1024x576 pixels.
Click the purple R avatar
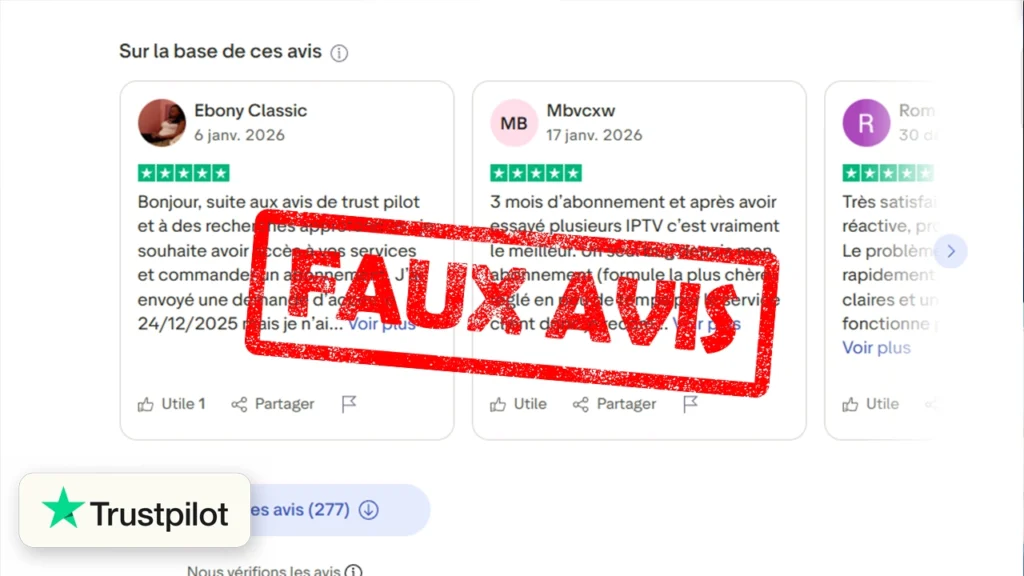(866, 123)
